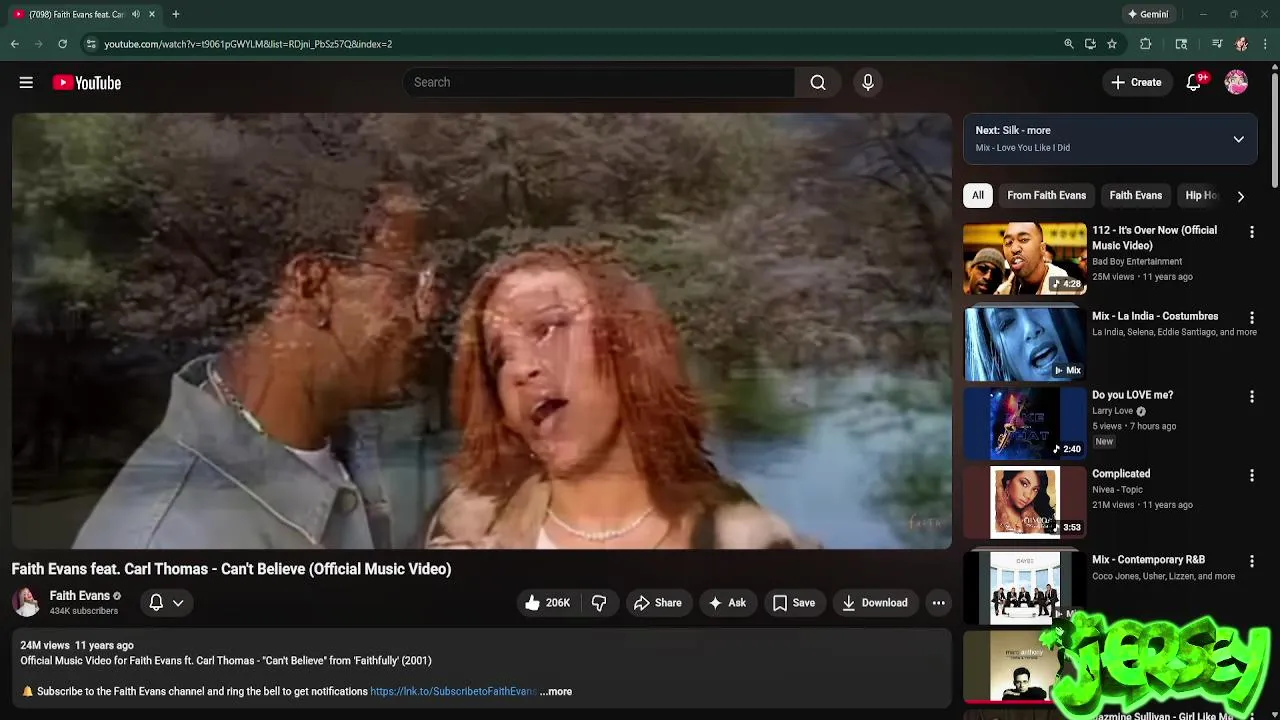Start voice search with microphone
Image resolution: width=1280 pixels, height=720 pixels.
[868, 83]
